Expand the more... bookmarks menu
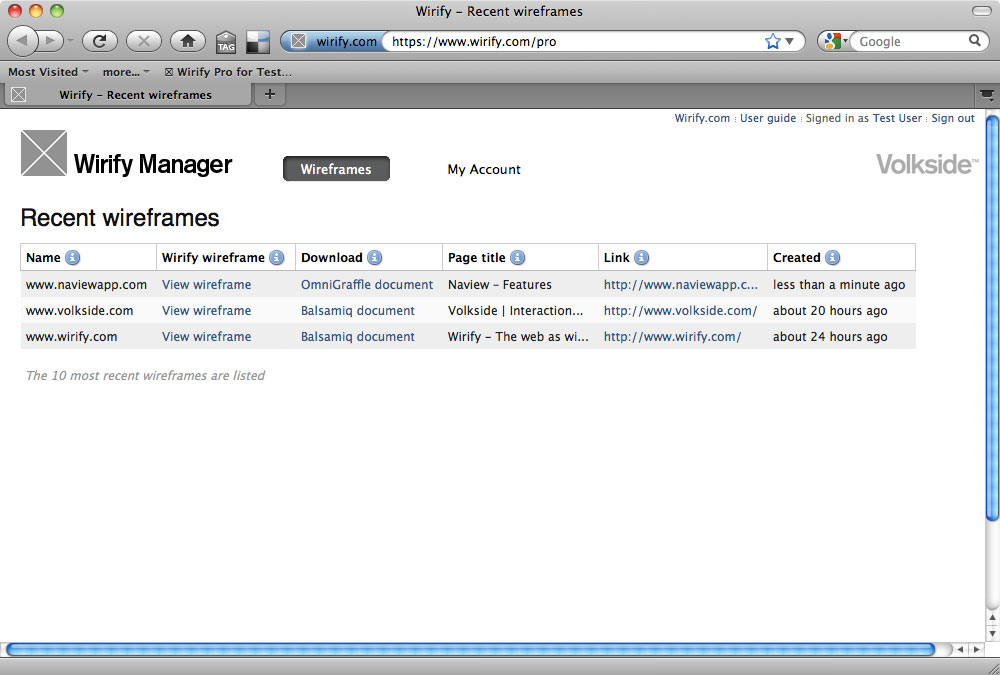The image size is (1000, 675). [126, 72]
